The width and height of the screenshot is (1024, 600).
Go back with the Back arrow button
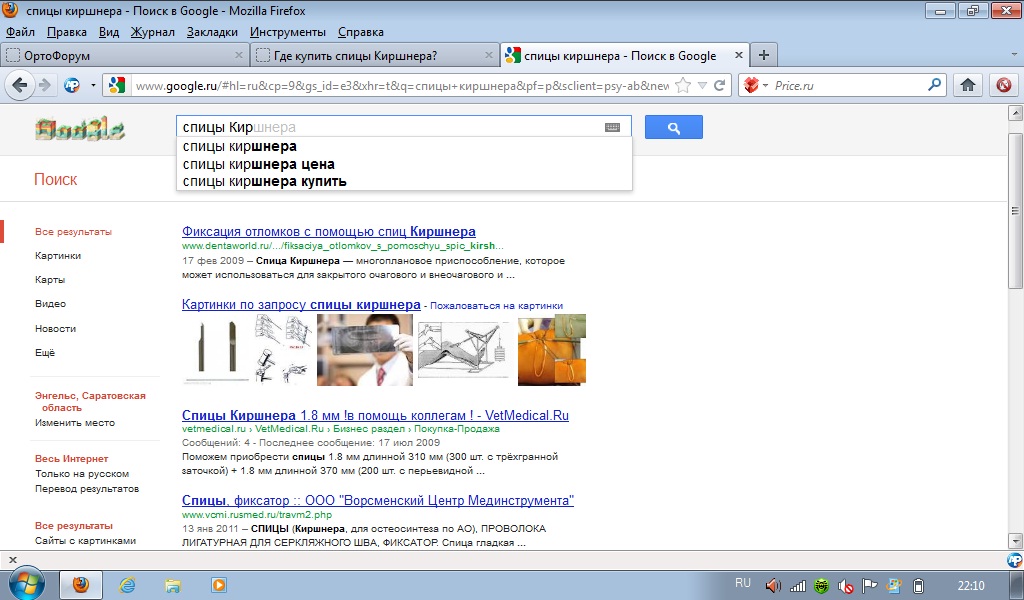[x=20, y=85]
